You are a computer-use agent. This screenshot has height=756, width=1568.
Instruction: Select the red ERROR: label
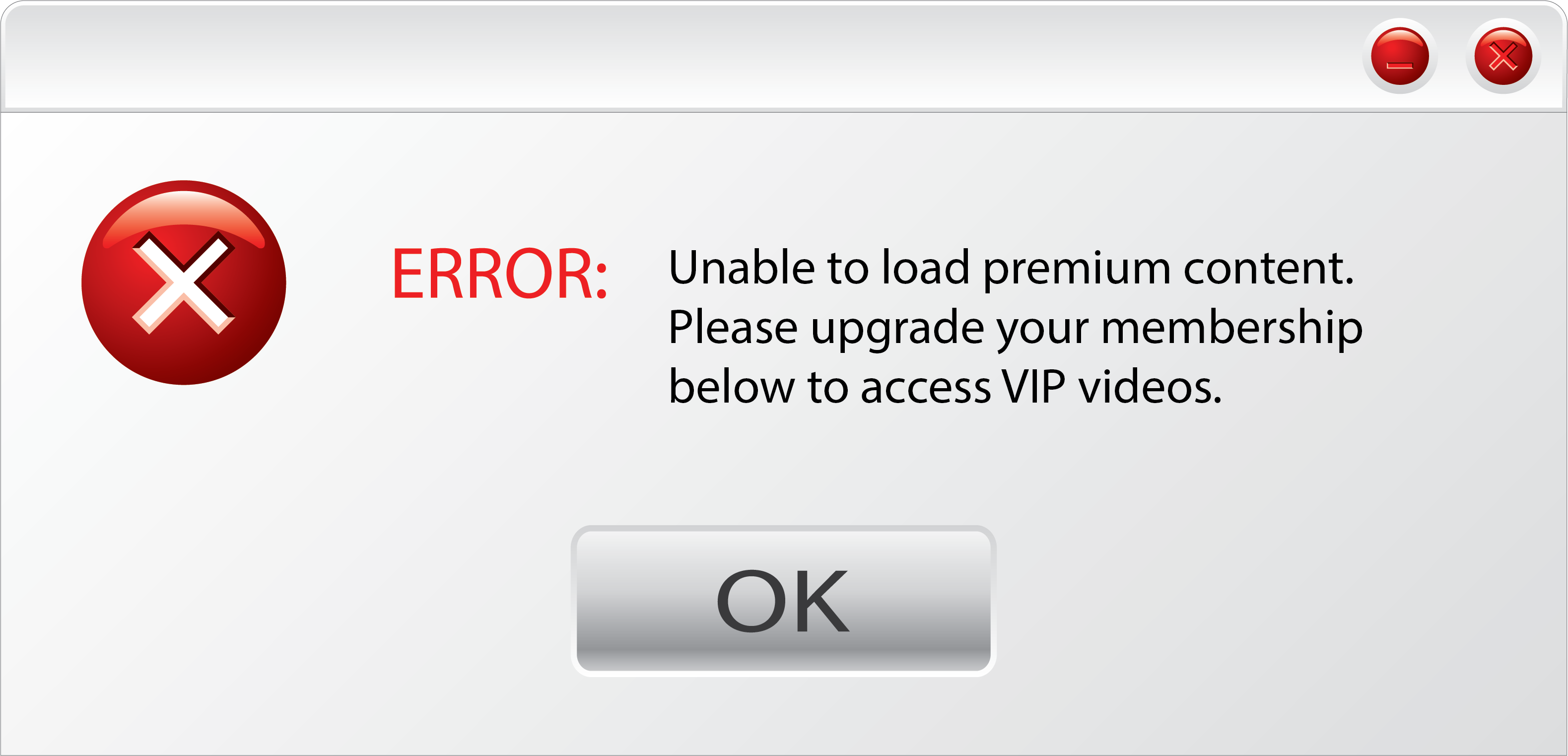point(500,275)
